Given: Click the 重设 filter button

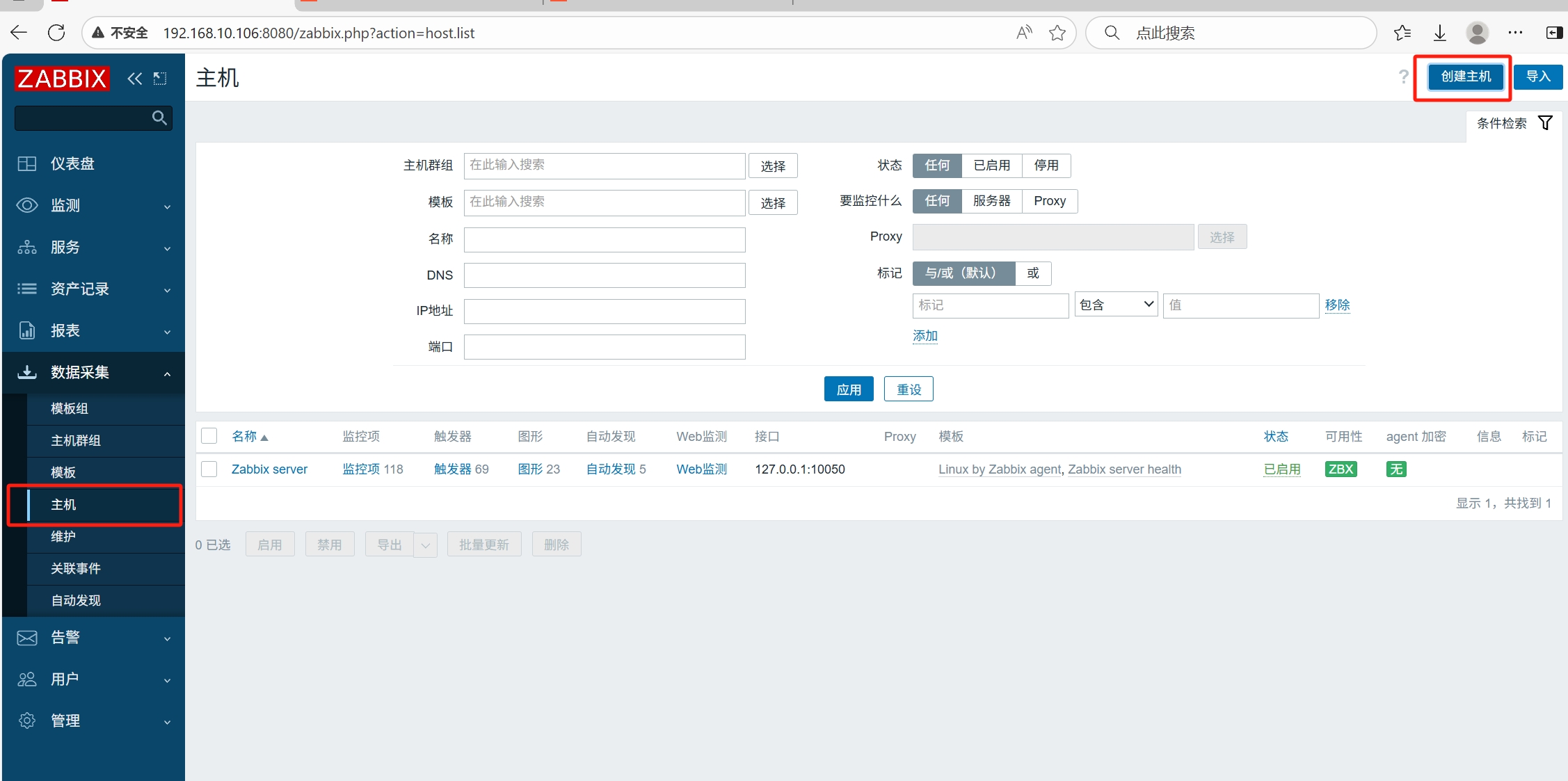Looking at the screenshot, I should point(909,389).
